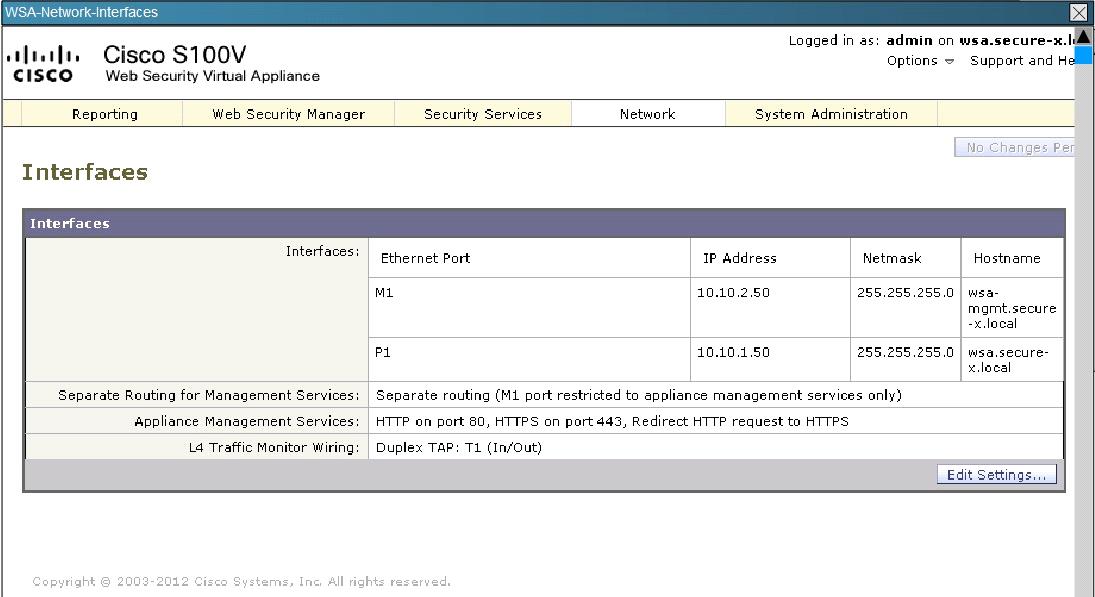This screenshot has height=597, width=1095.
Task: Click the M1 row netmask 255.255.255.0
Action: pyautogui.click(x=905, y=293)
